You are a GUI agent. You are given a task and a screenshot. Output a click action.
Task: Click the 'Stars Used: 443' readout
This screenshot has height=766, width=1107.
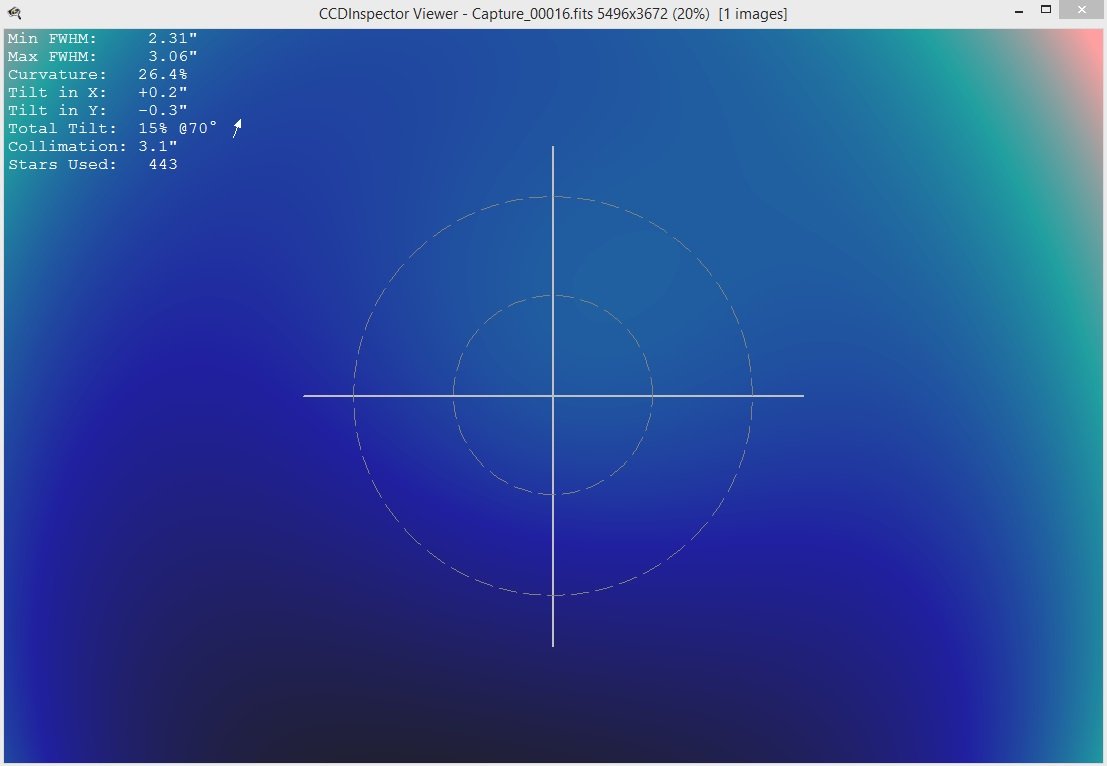[x=92, y=164]
